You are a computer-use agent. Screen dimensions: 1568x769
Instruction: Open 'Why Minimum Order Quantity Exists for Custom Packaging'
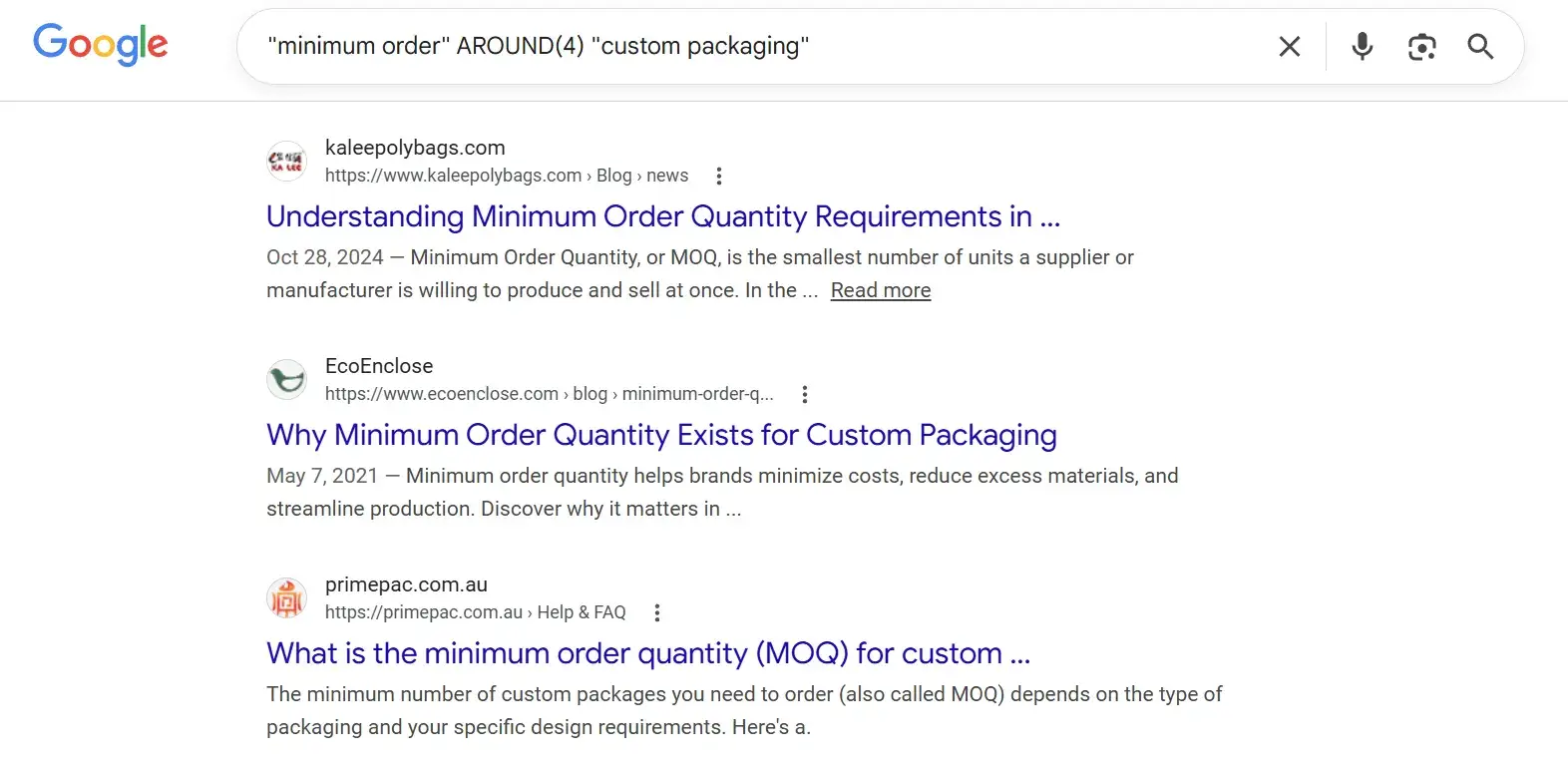coord(661,435)
